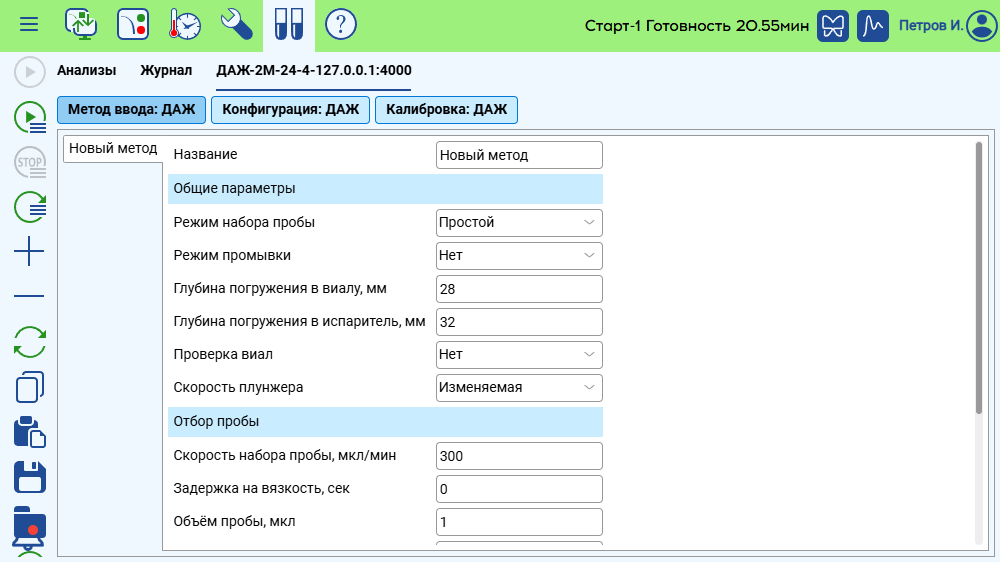Click the vertical scrollbar of parameters panel
The width and height of the screenshot is (1000, 562).
coord(978,278)
